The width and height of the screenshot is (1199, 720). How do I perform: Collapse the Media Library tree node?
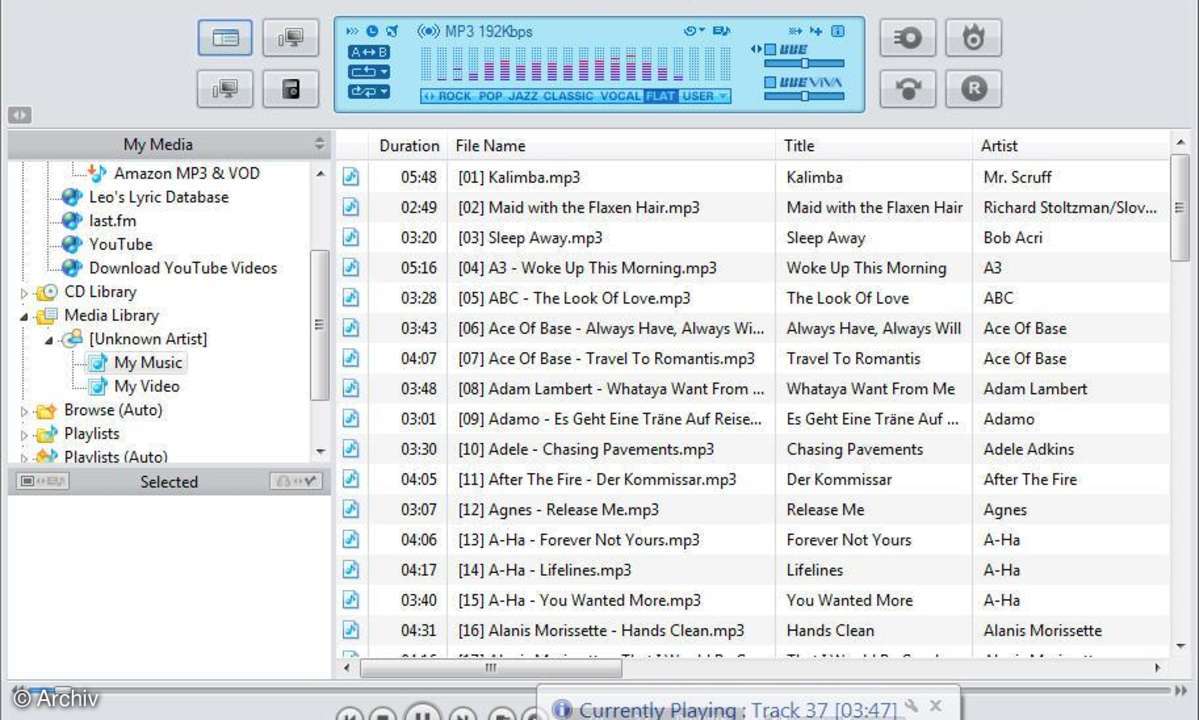coord(24,316)
